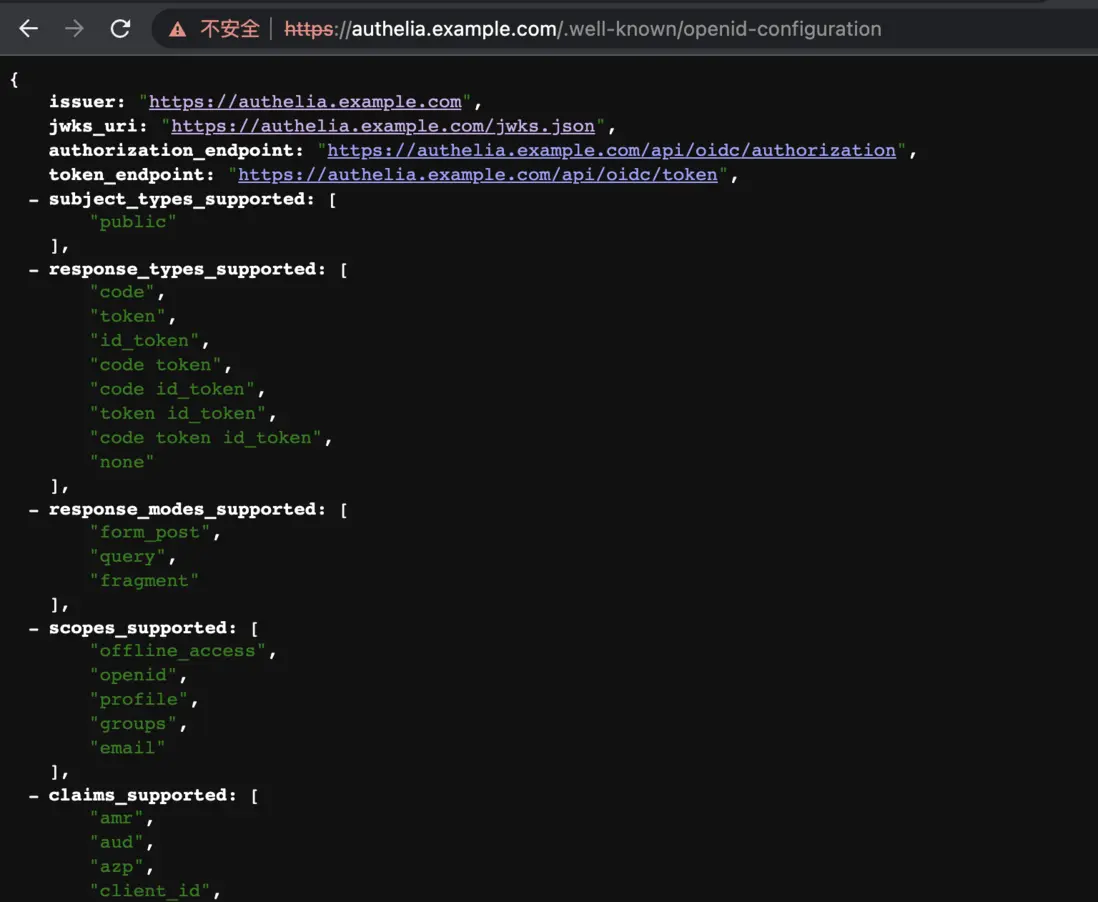Open the api/oidc/authorization endpoint link
Image resolution: width=1098 pixels, height=902 pixels.
point(611,150)
